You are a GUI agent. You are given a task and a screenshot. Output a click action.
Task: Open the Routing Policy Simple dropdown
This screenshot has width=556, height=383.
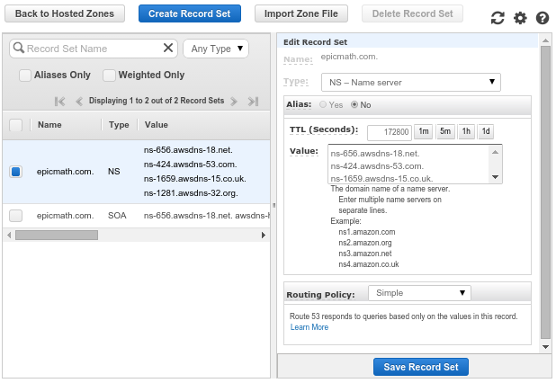click(419, 293)
